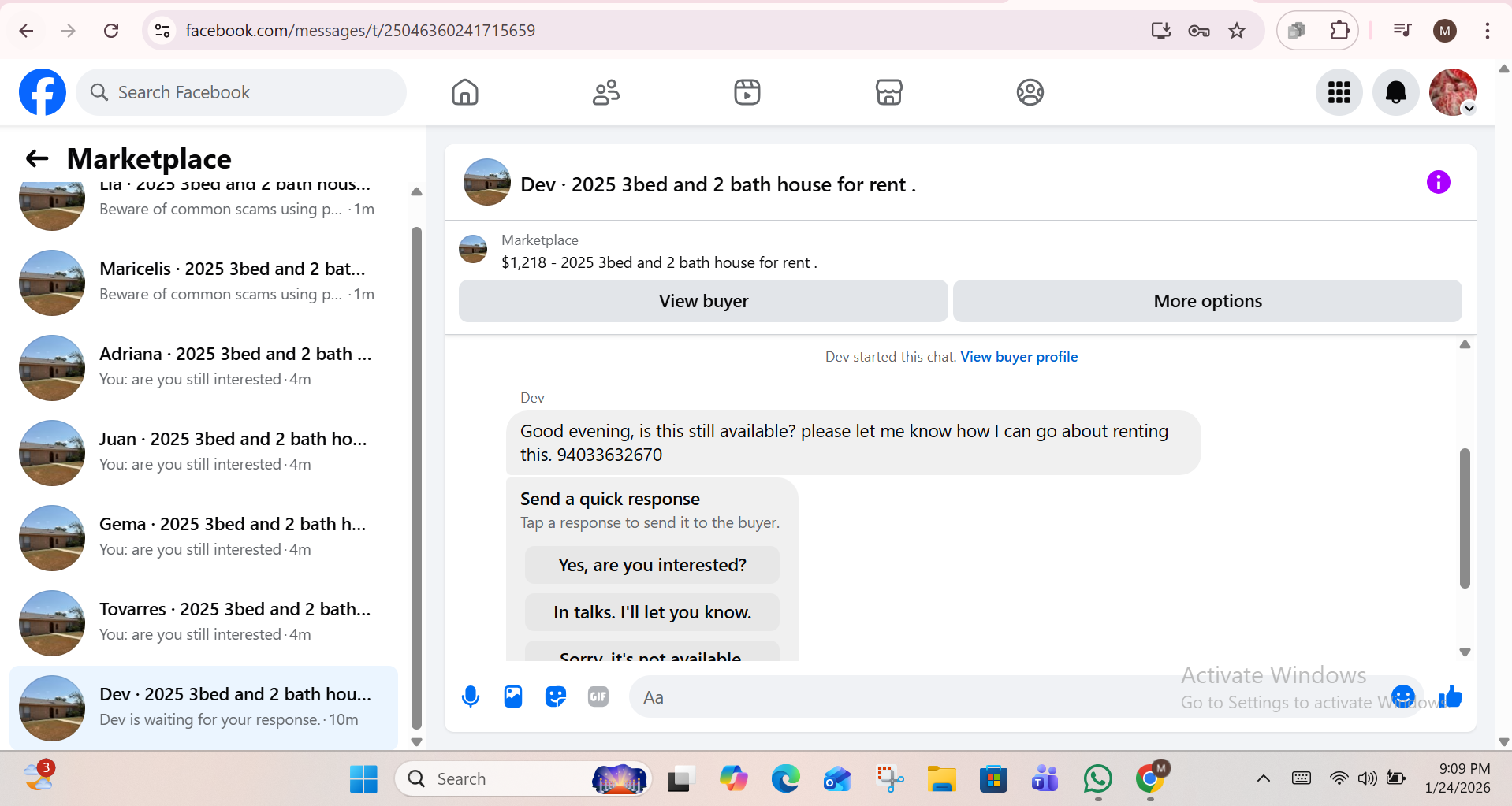Open Maricelis conversation
The image size is (1512, 806).
(x=205, y=283)
